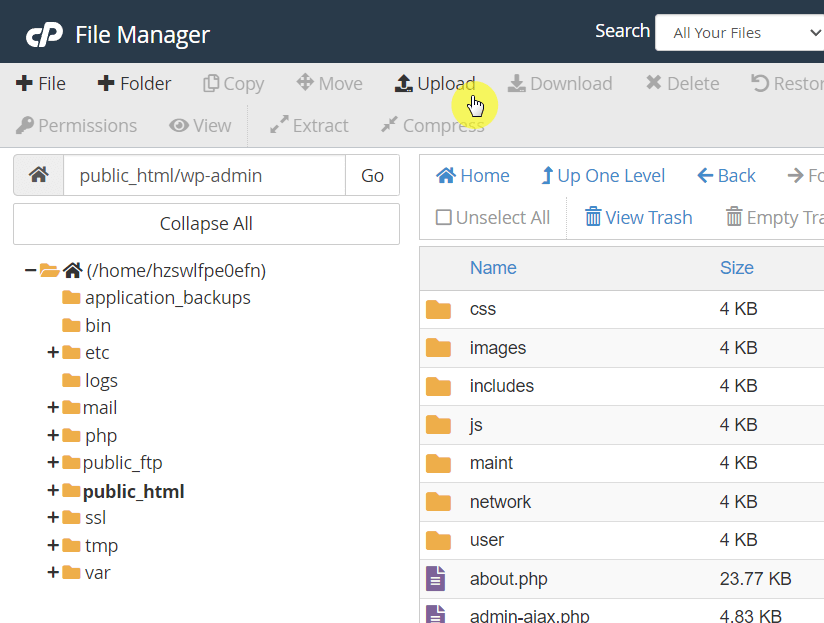
Task: Click the about.php file icon
Action: point(436,578)
